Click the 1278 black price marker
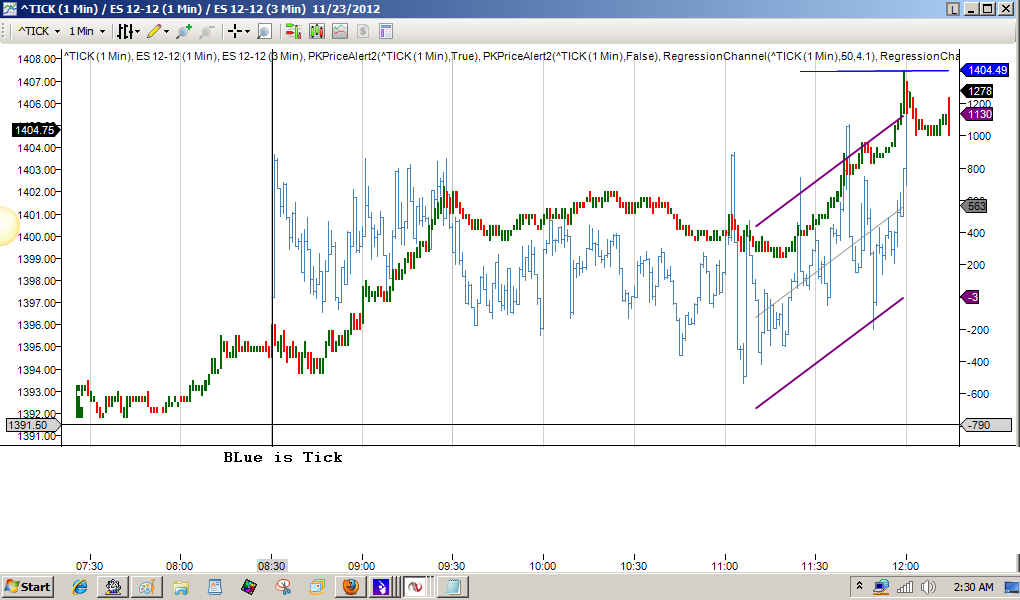Viewport: 1020px width, 600px height. [x=978, y=91]
